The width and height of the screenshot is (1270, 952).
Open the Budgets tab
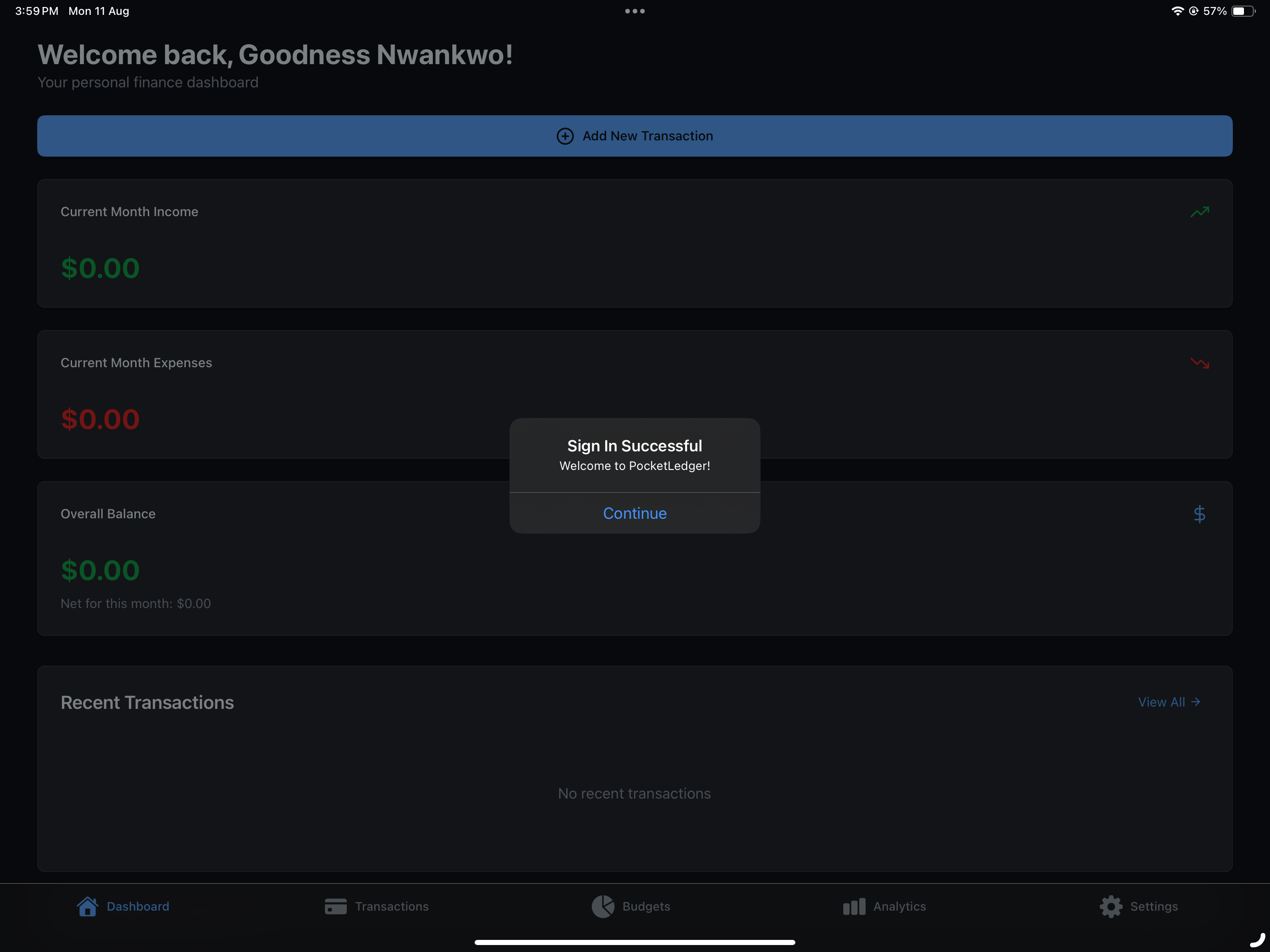(630, 906)
